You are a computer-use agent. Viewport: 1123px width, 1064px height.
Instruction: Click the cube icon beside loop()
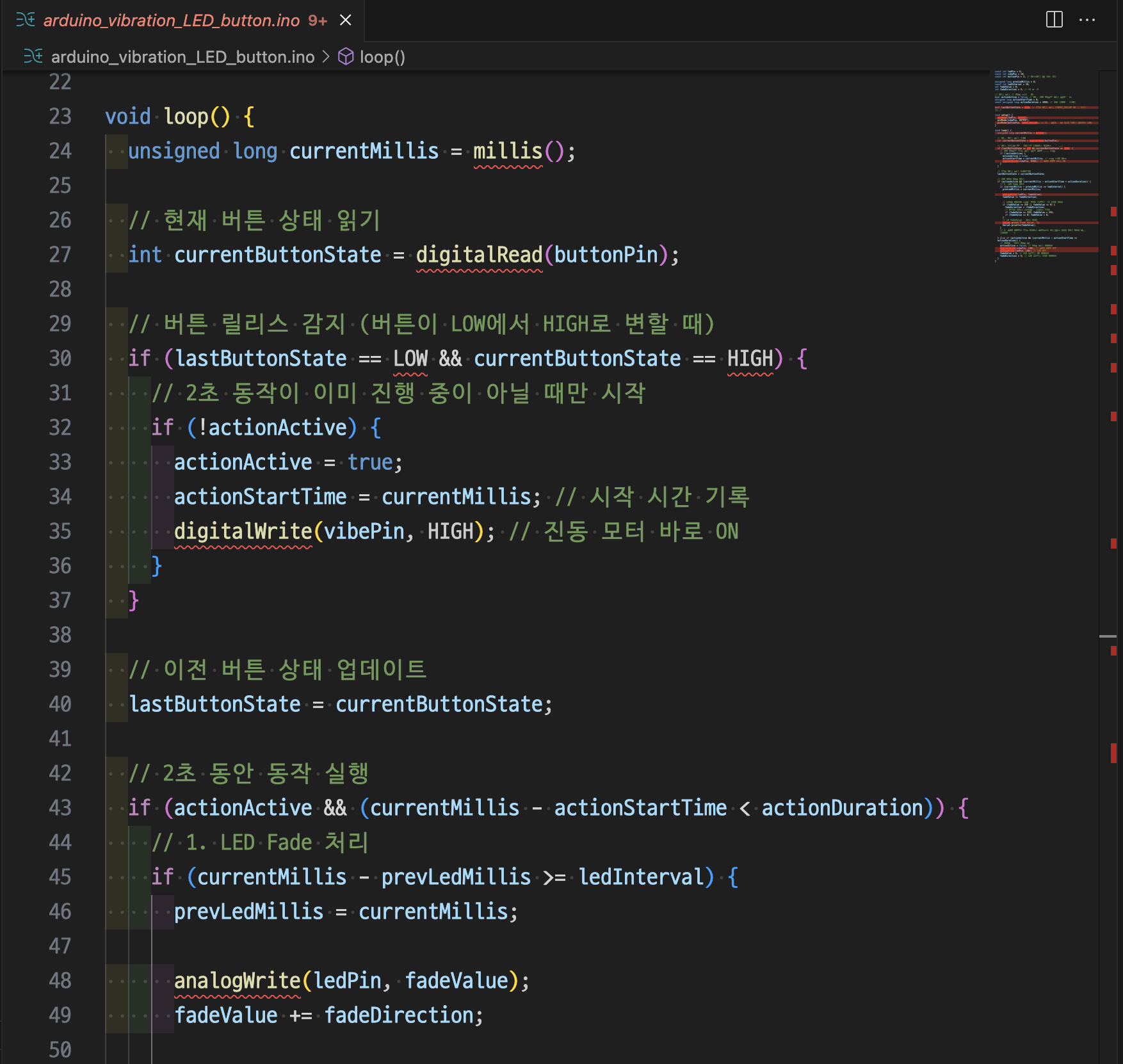click(x=346, y=57)
